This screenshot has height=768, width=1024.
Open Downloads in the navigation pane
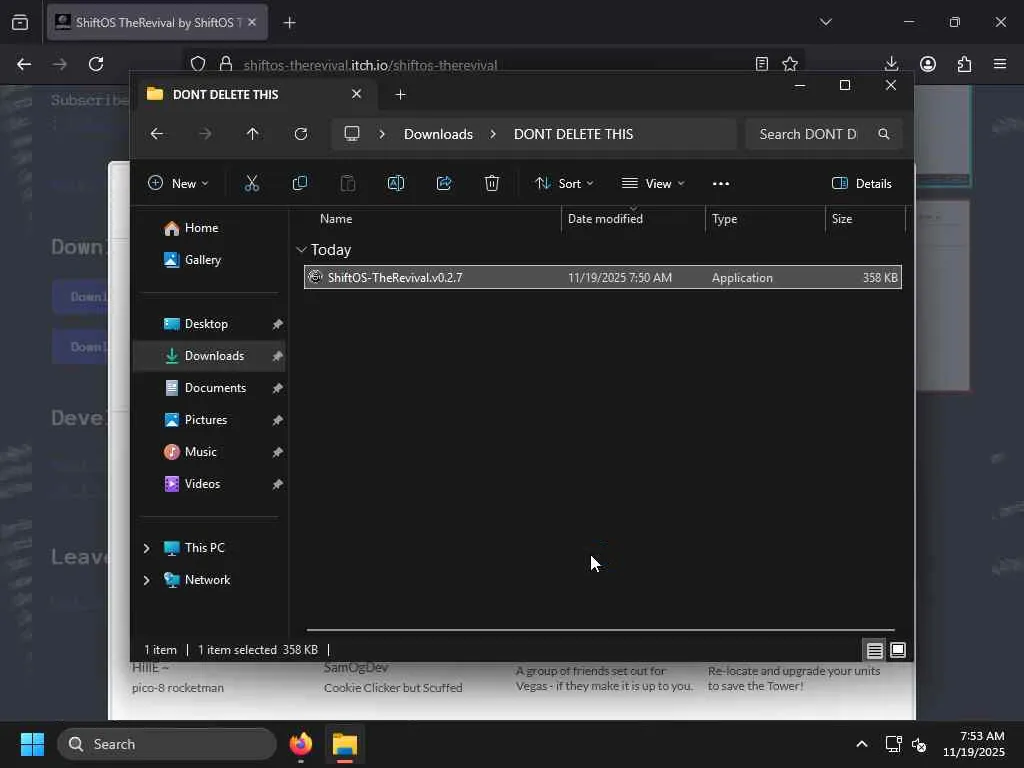tap(209, 356)
